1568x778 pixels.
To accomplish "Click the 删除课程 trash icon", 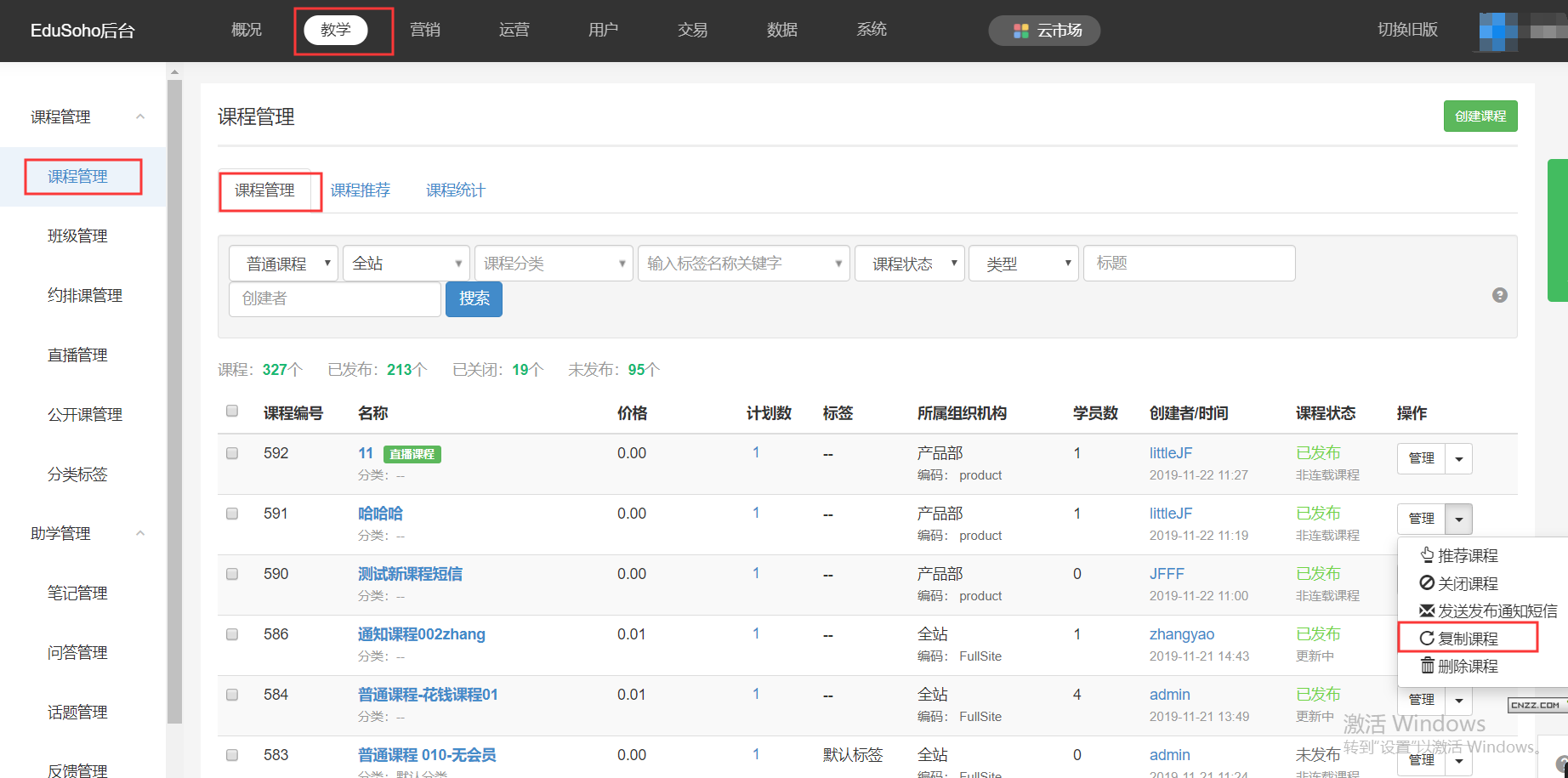I will point(1427,666).
